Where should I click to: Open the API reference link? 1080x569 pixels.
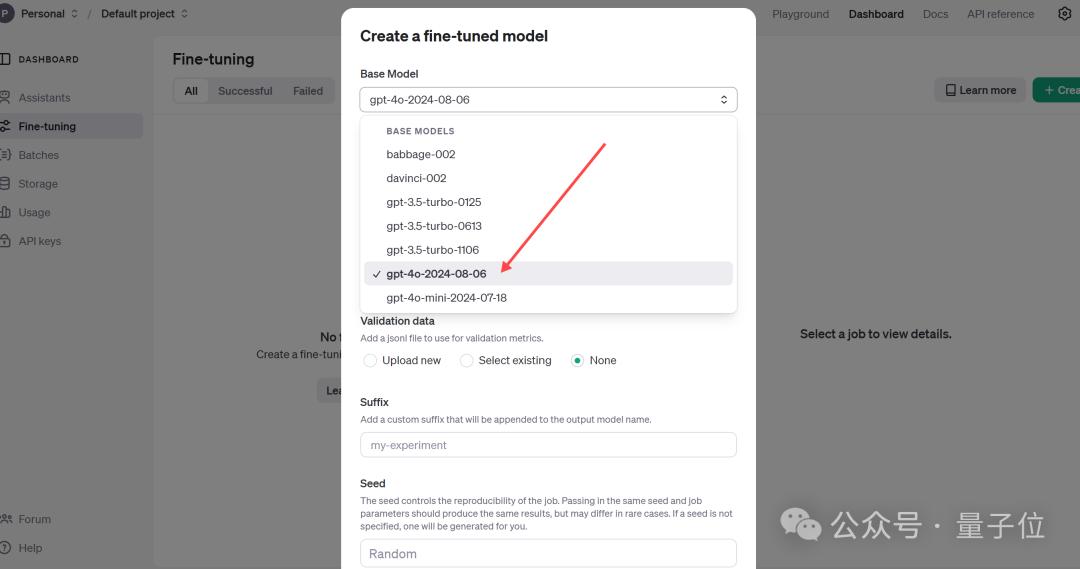1000,14
